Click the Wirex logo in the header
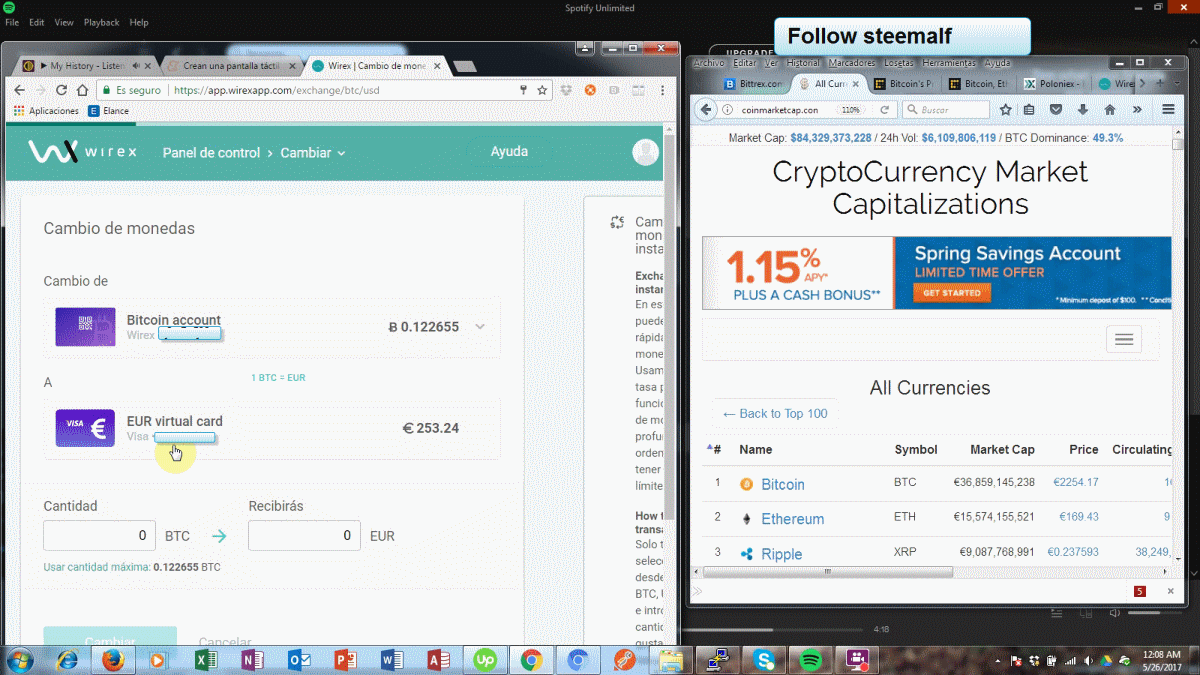1200x675 pixels. [82, 152]
